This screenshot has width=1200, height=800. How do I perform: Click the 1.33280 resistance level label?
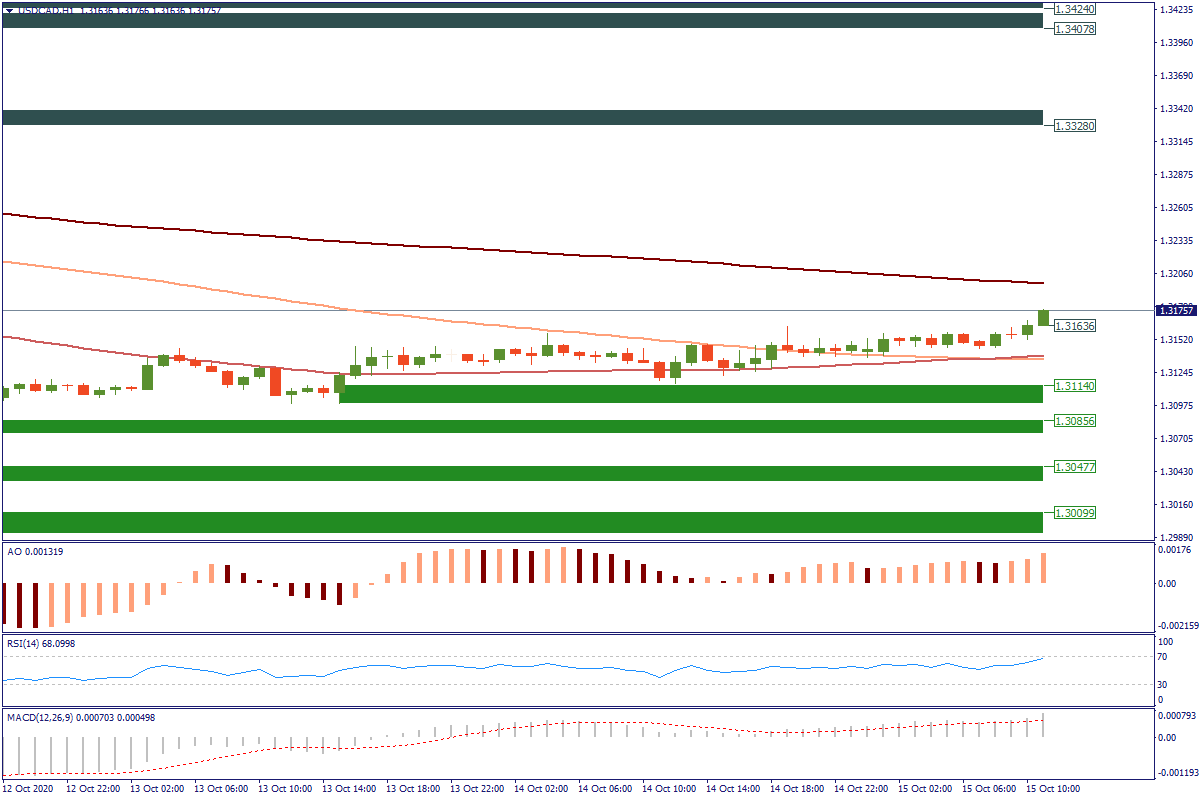tap(1075, 126)
